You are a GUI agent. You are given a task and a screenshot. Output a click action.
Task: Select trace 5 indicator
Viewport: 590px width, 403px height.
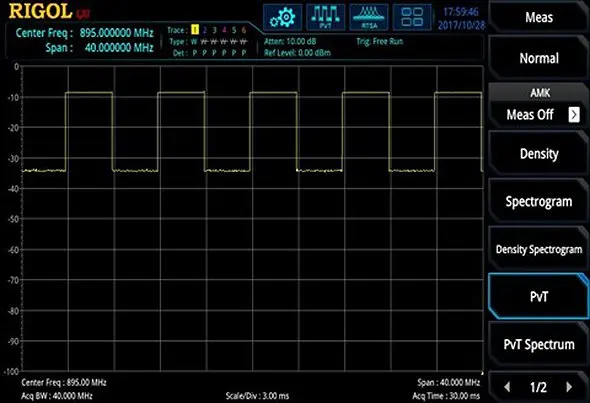(x=234, y=30)
